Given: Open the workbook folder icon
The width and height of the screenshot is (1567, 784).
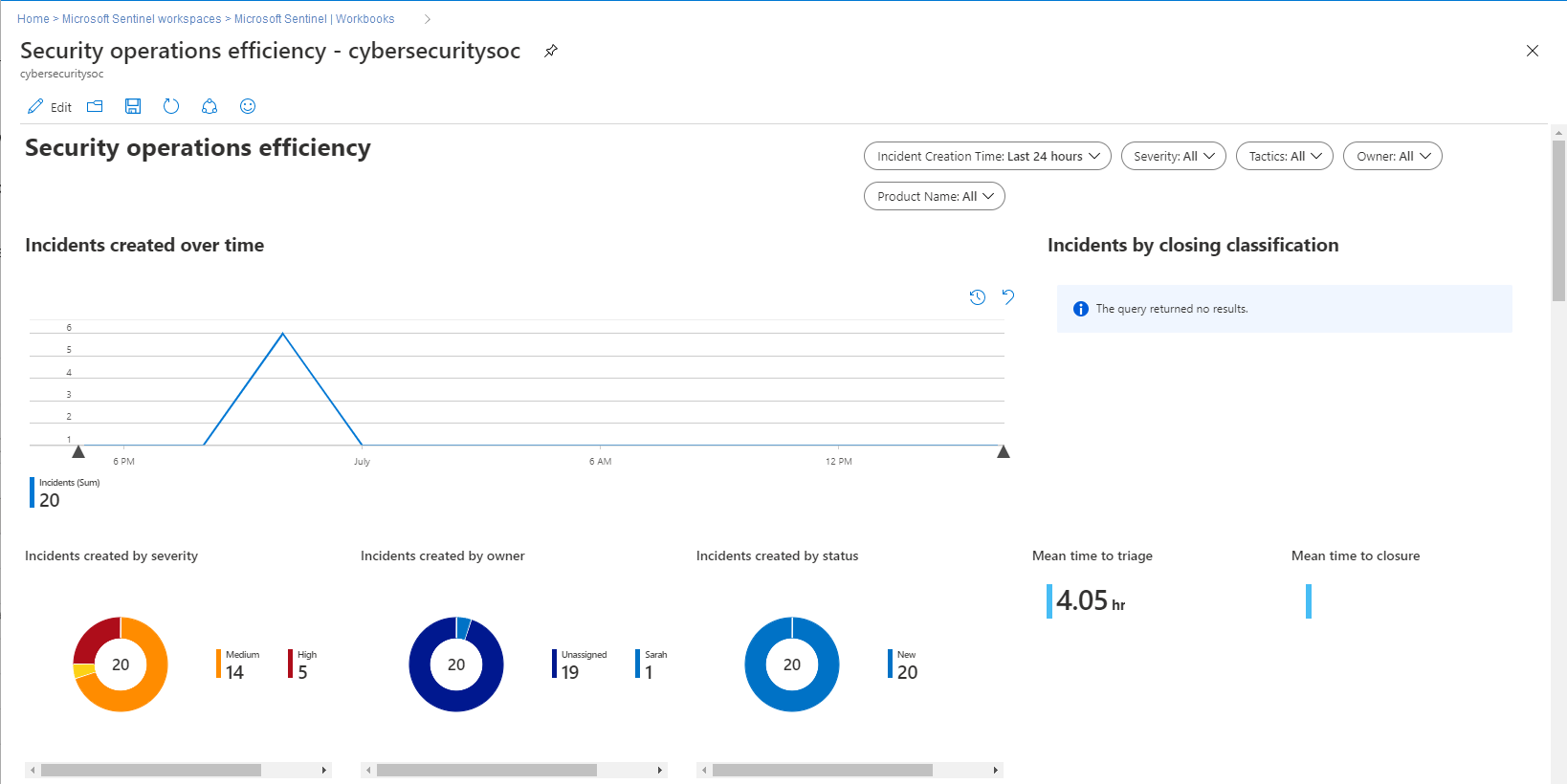Looking at the screenshot, I should tap(95, 107).
